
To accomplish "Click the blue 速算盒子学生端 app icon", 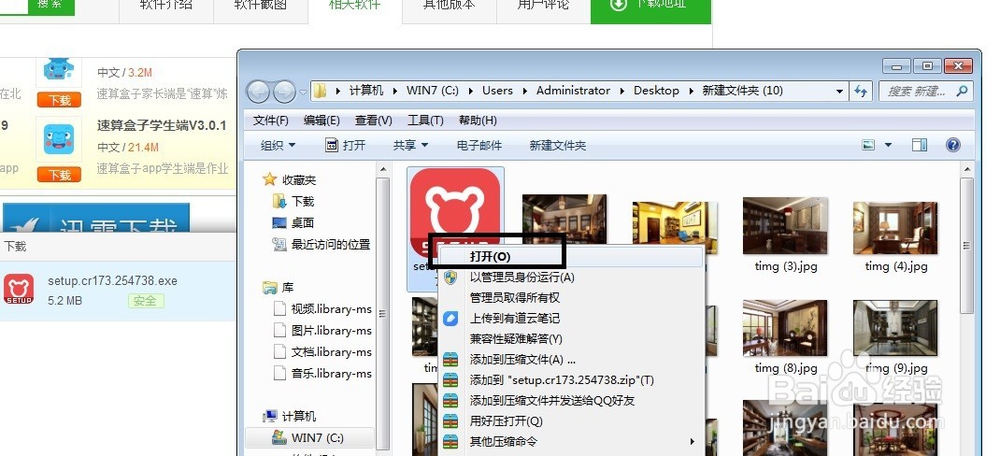I will 59,140.
